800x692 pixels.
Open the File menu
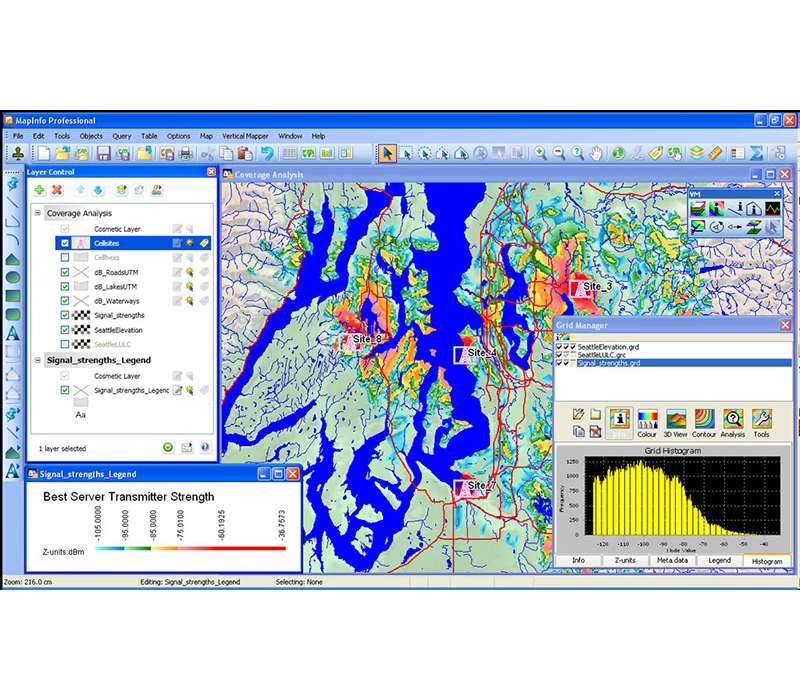tap(18, 136)
